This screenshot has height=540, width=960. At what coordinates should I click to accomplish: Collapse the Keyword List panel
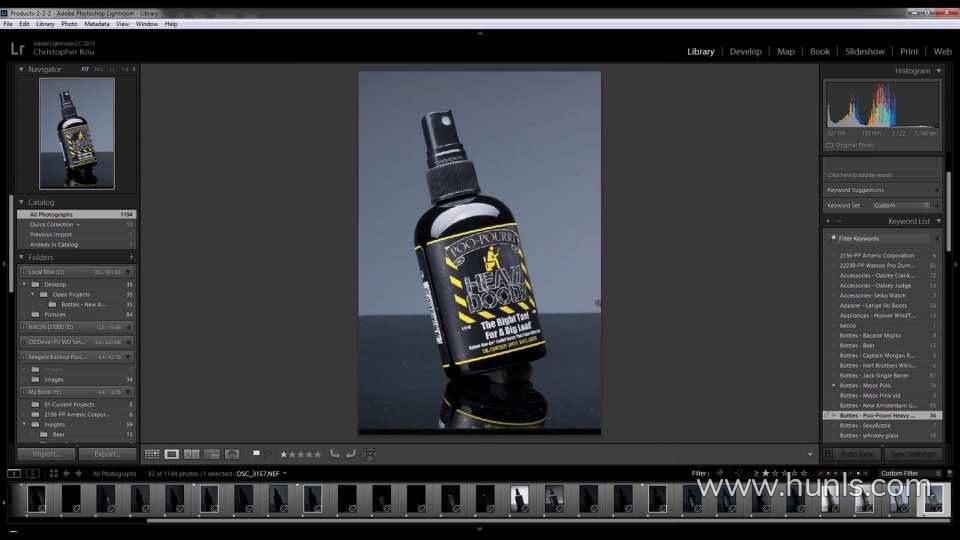pos(939,221)
